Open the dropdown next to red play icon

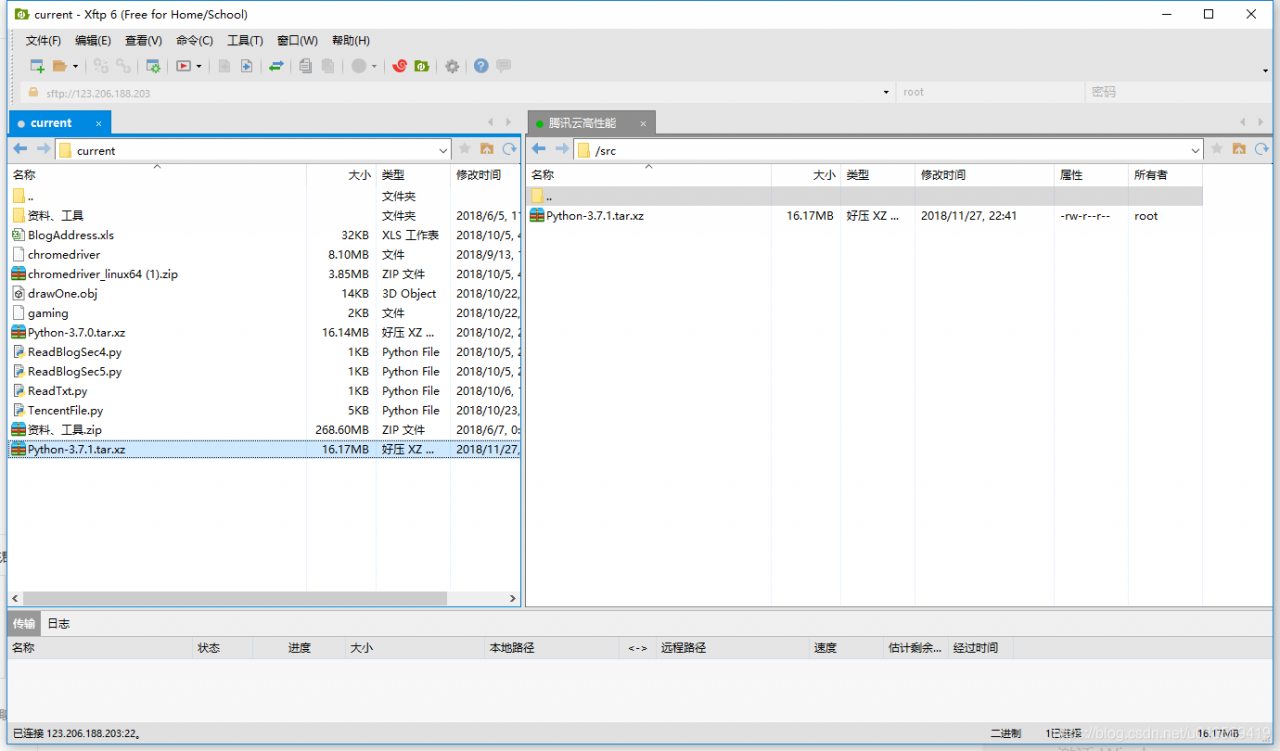click(x=198, y=66)
